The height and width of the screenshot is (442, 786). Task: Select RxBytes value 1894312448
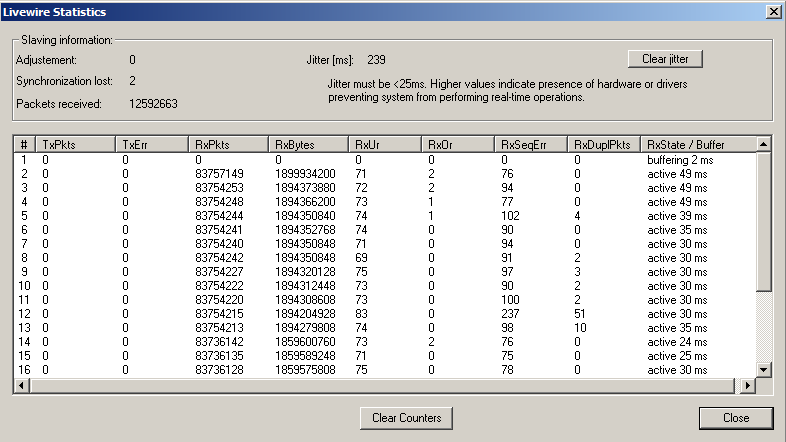(x=305, y=286)
